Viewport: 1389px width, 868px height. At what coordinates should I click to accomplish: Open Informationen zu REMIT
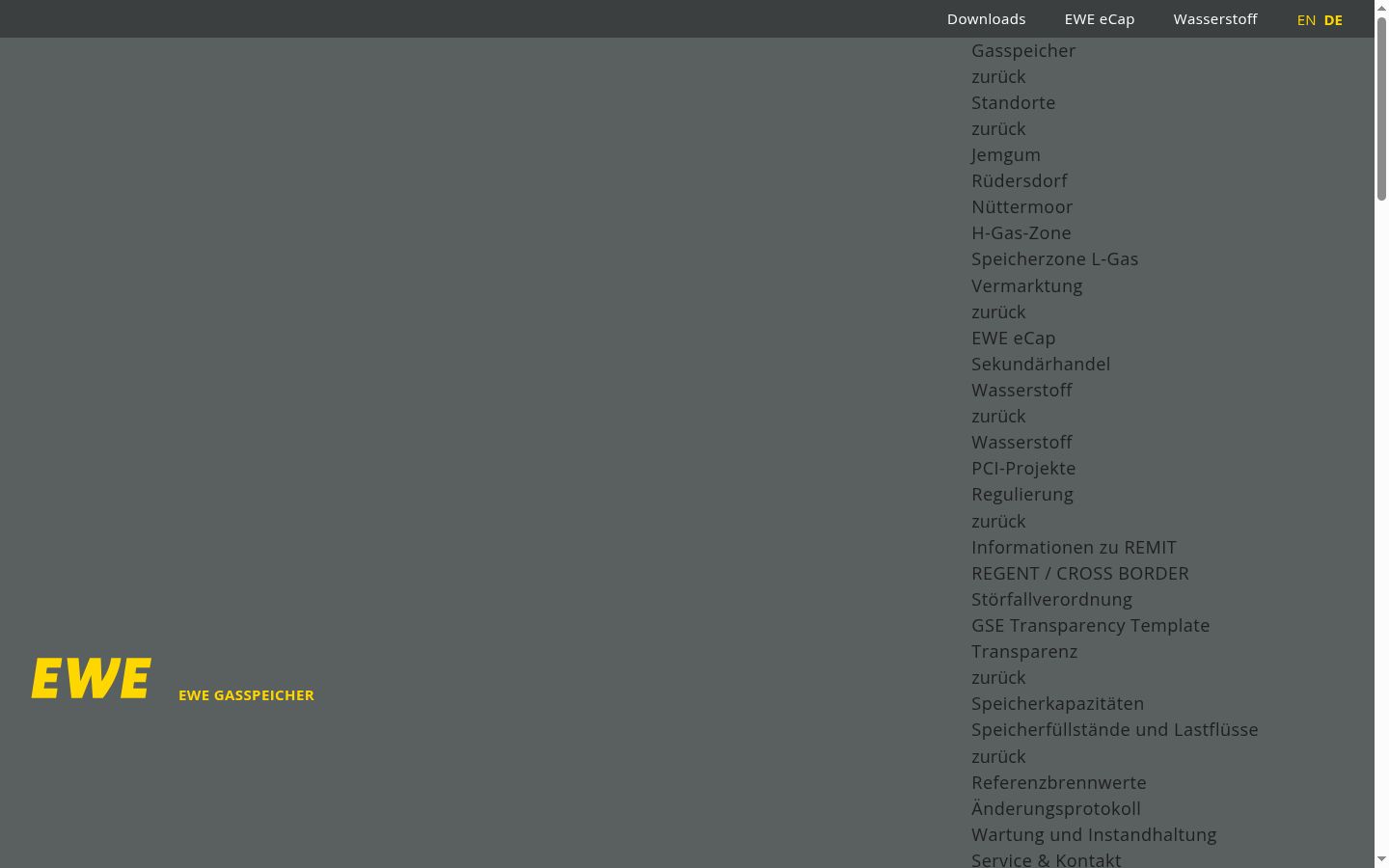tap(1074, 548)
